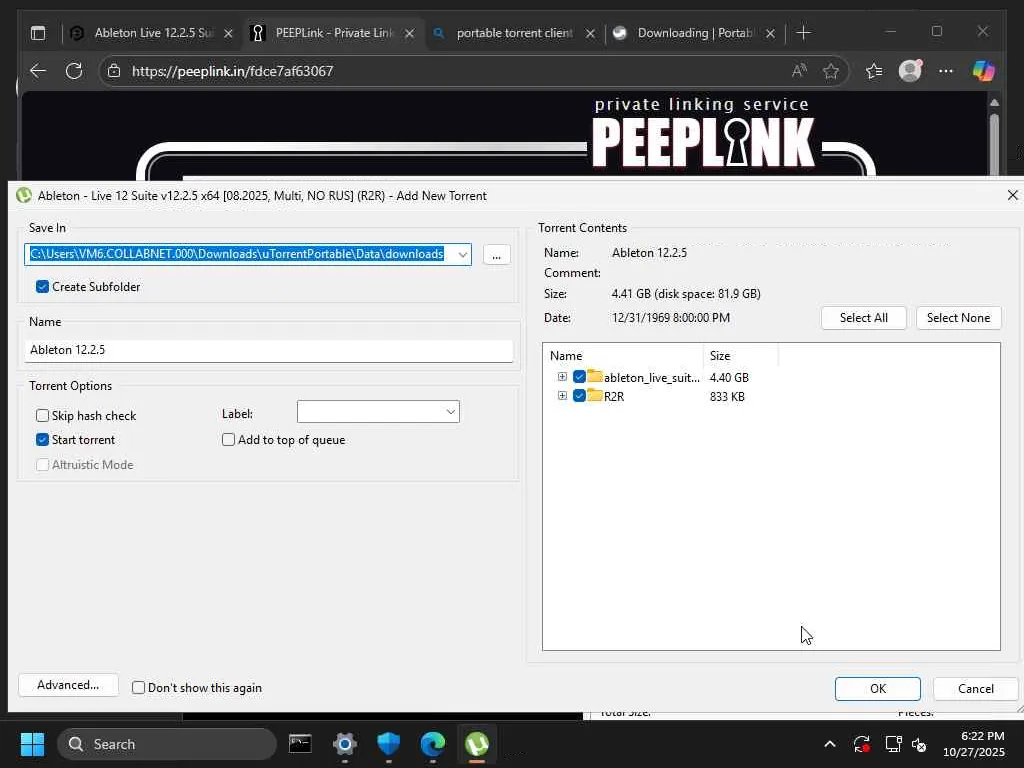Screen dimensions: 1024x768
Task: Open the terminal app from taskbar
Action: pyautogui.click(x=300, y=744)
